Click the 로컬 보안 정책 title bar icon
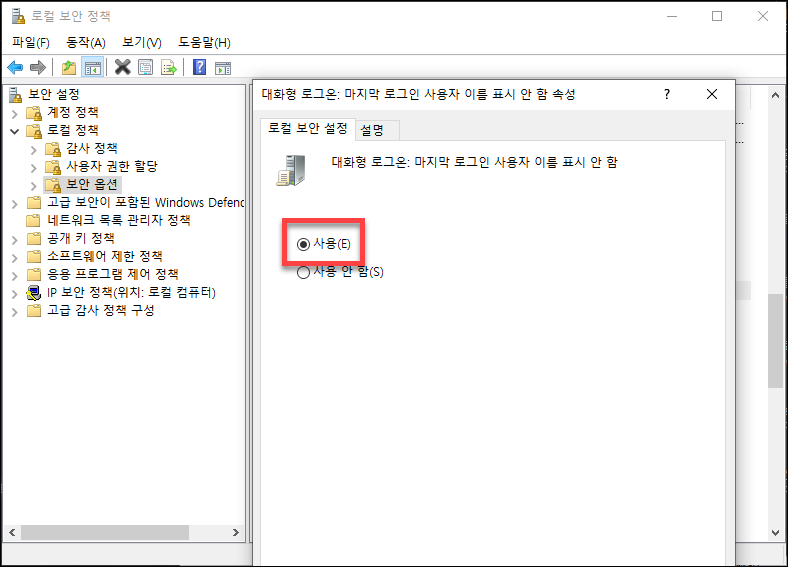Image resolution: width=788 pixels, height=567 pixels. tap(18, 16)
